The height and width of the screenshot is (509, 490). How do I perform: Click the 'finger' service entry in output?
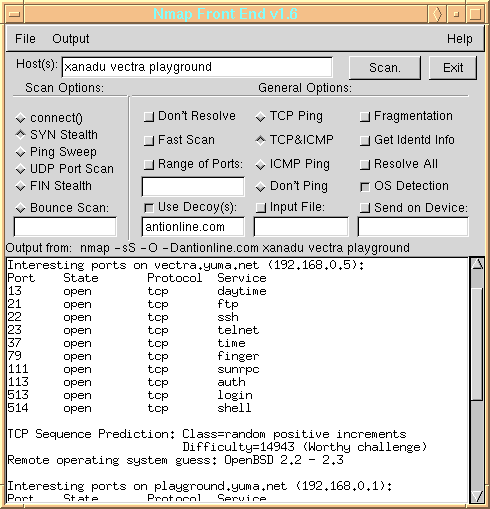pyautogui.click(x=238, y=356)
